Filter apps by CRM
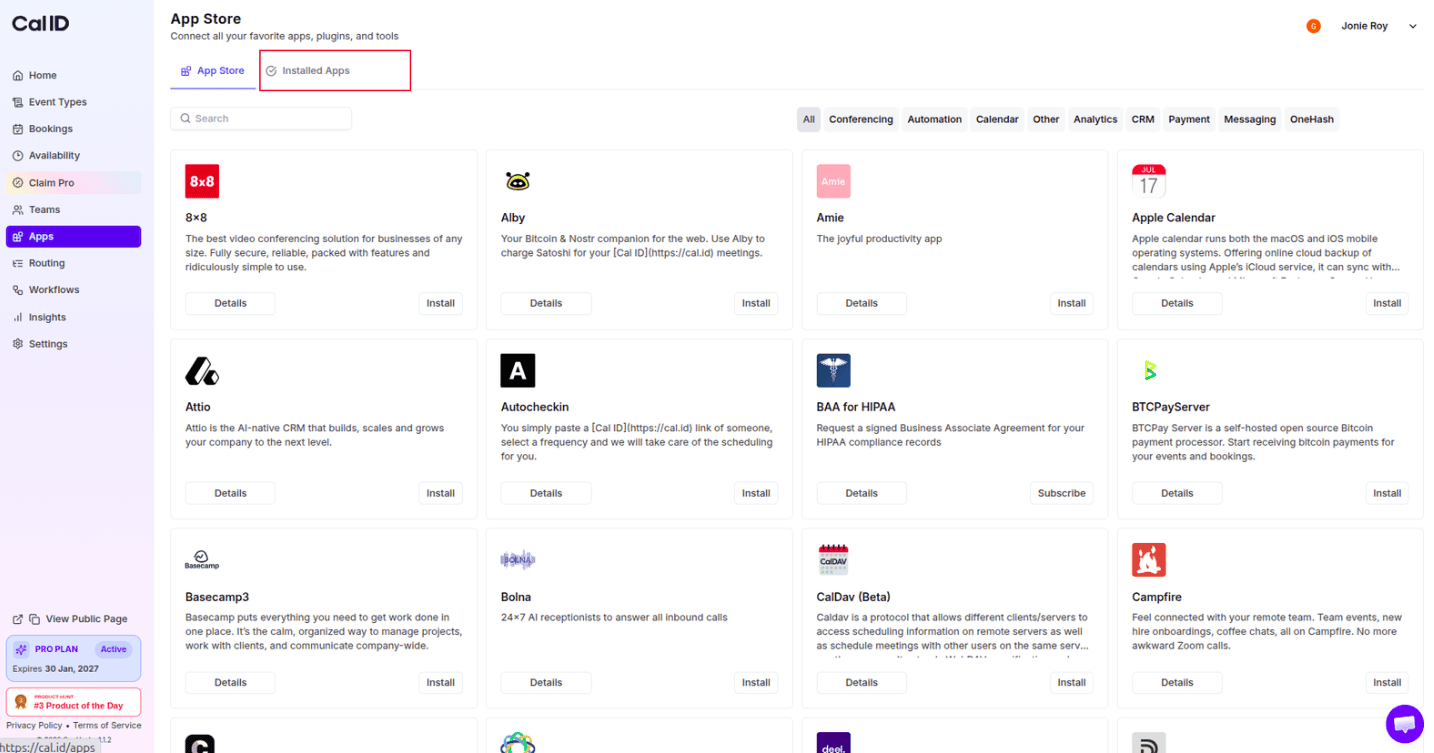The width and height of the screenshot is (1434, 753). 1143,119
